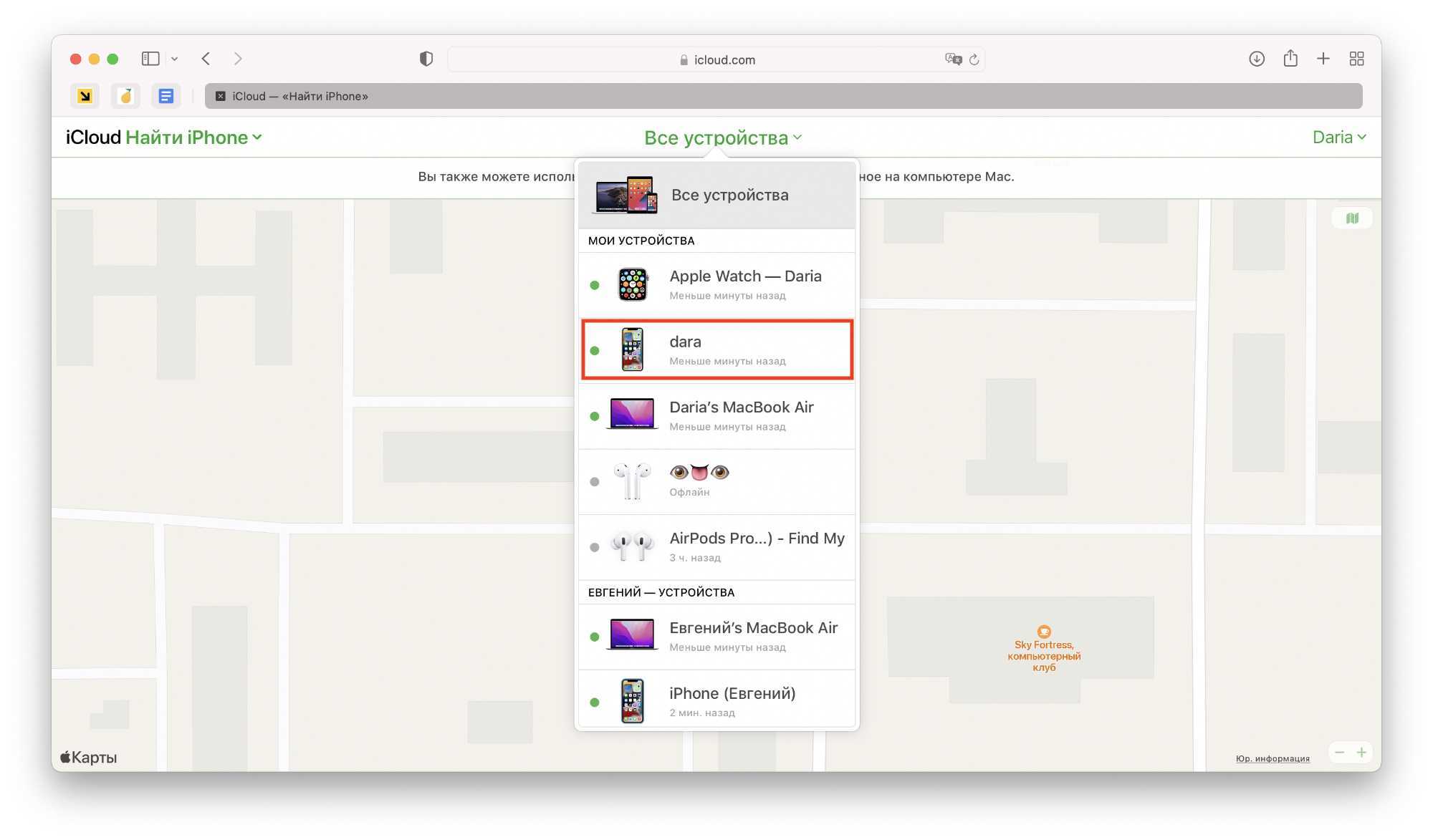Click the Share icon in toolbar
This screenshot has width=1433, height=840.
[x=1290, y=59]
